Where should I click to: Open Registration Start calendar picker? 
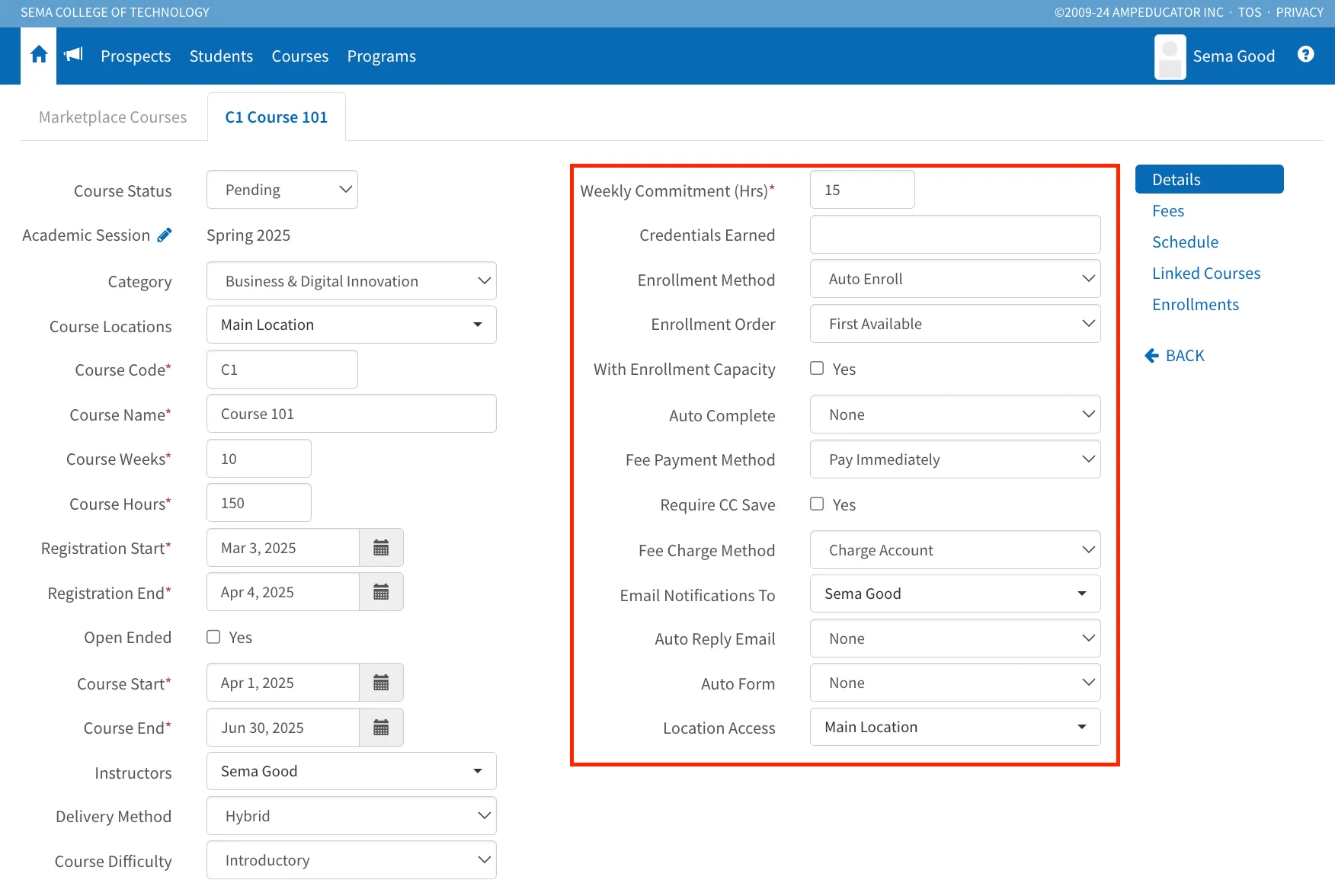381,548
